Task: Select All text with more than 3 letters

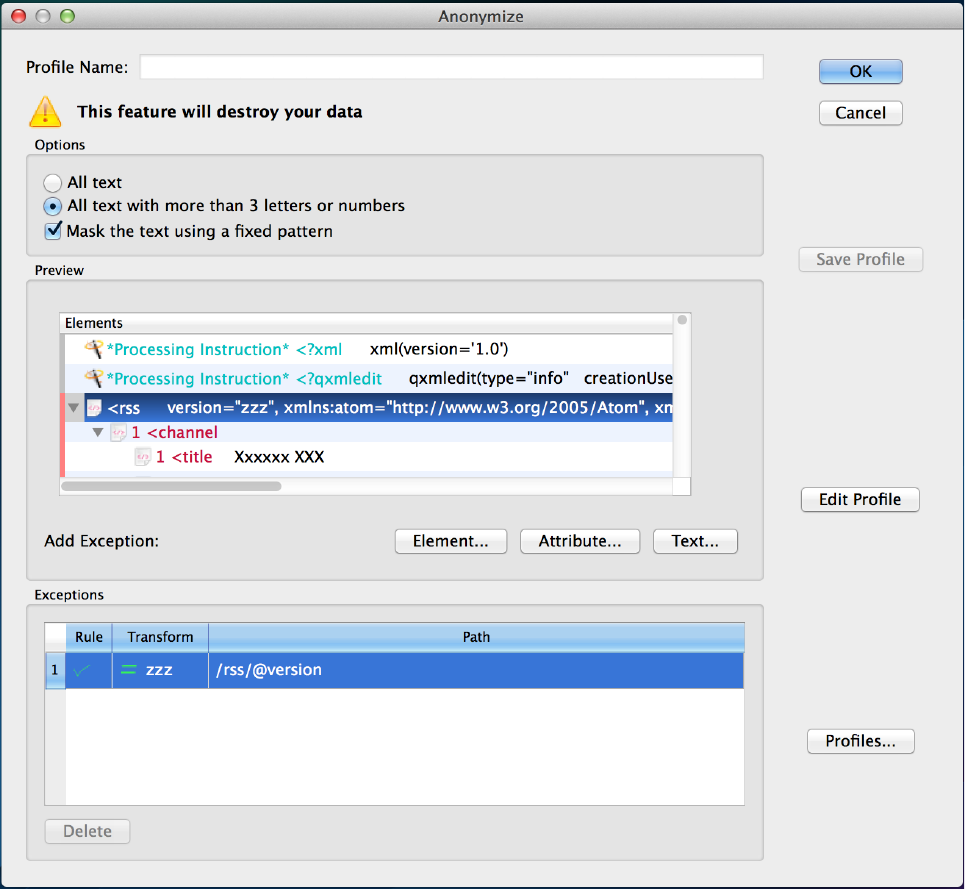Action: 53,206
